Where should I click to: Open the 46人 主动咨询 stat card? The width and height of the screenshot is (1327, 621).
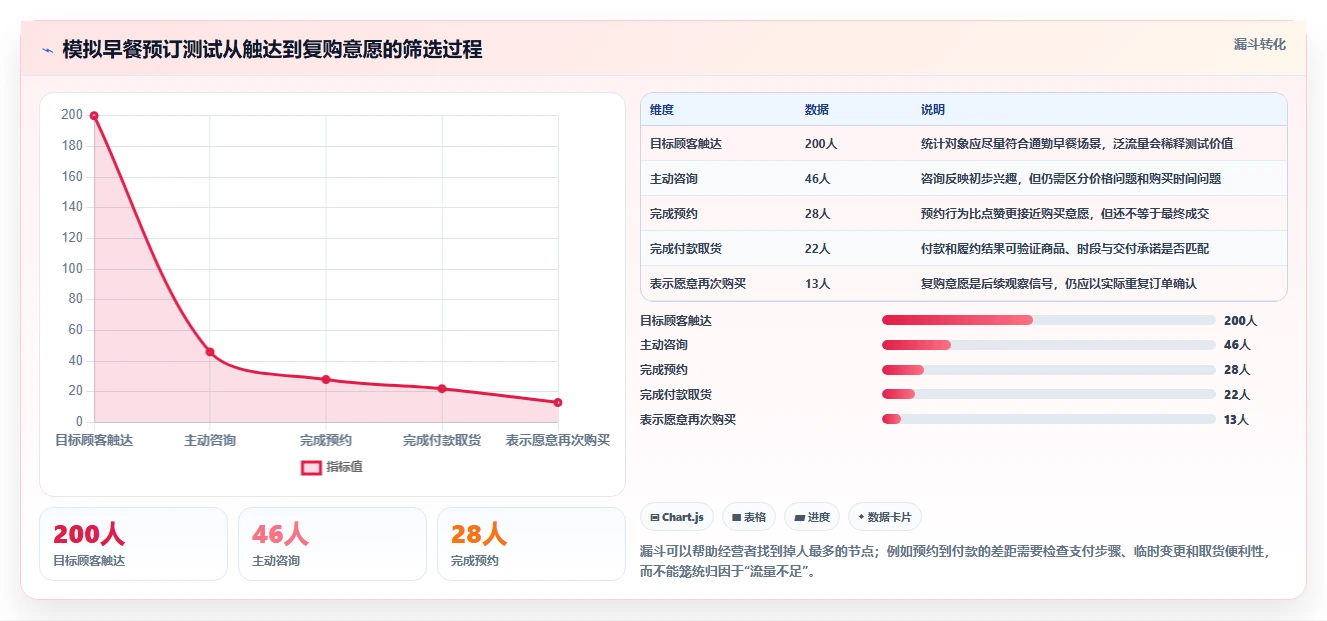pos(332,544)
